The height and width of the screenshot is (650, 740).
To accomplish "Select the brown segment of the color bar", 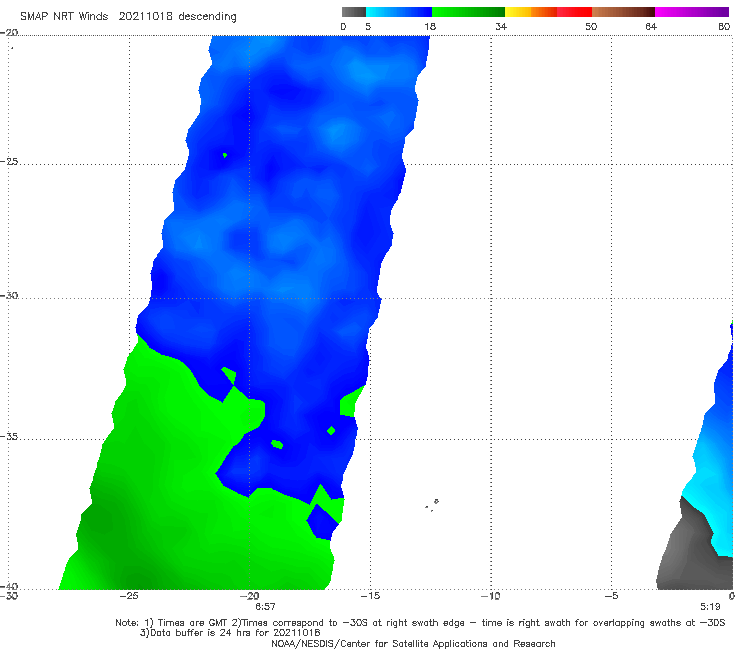I will click(623, 12).
